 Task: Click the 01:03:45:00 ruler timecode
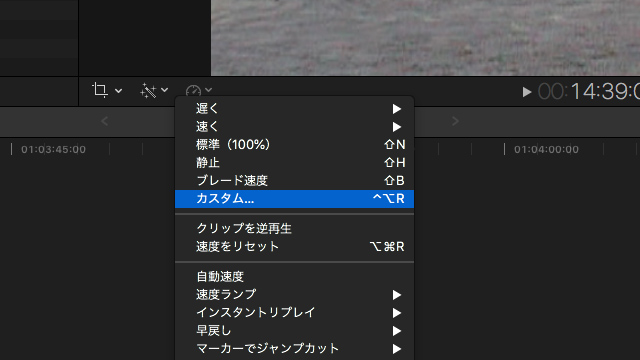pyautogui.click(x=53, y=149)
